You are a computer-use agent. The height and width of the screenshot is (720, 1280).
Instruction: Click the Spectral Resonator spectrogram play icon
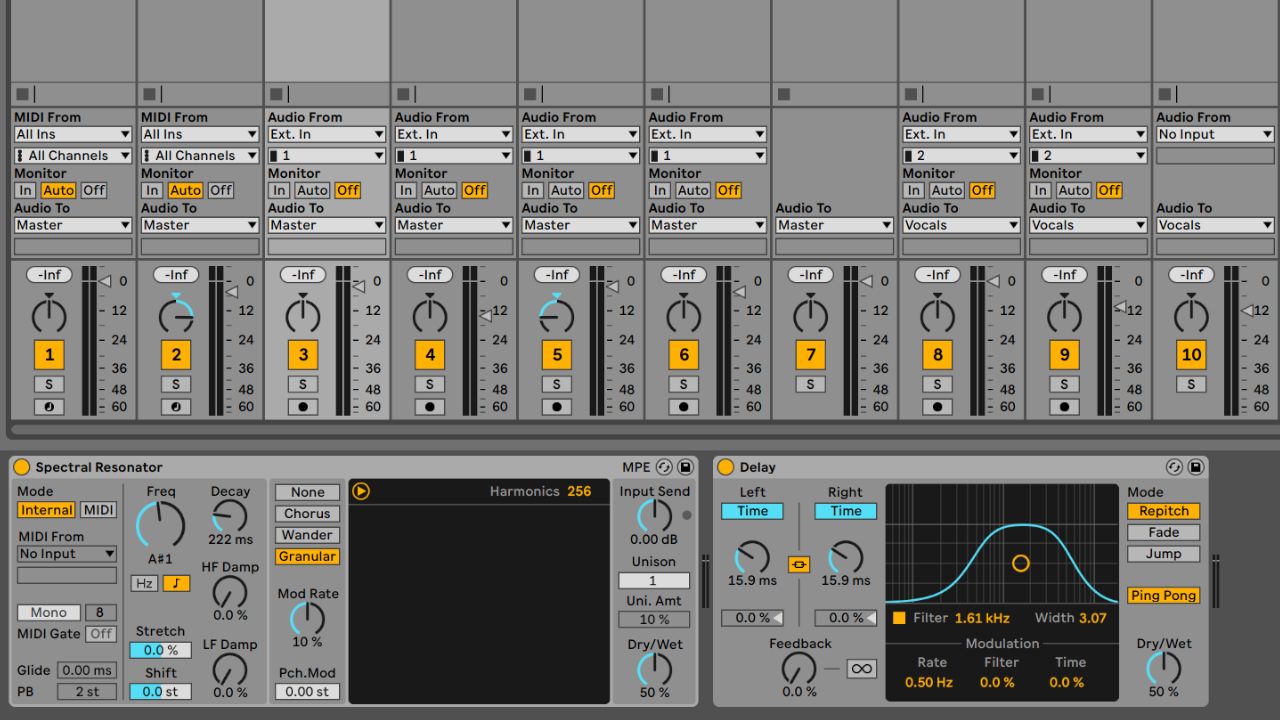click(361, 491)
